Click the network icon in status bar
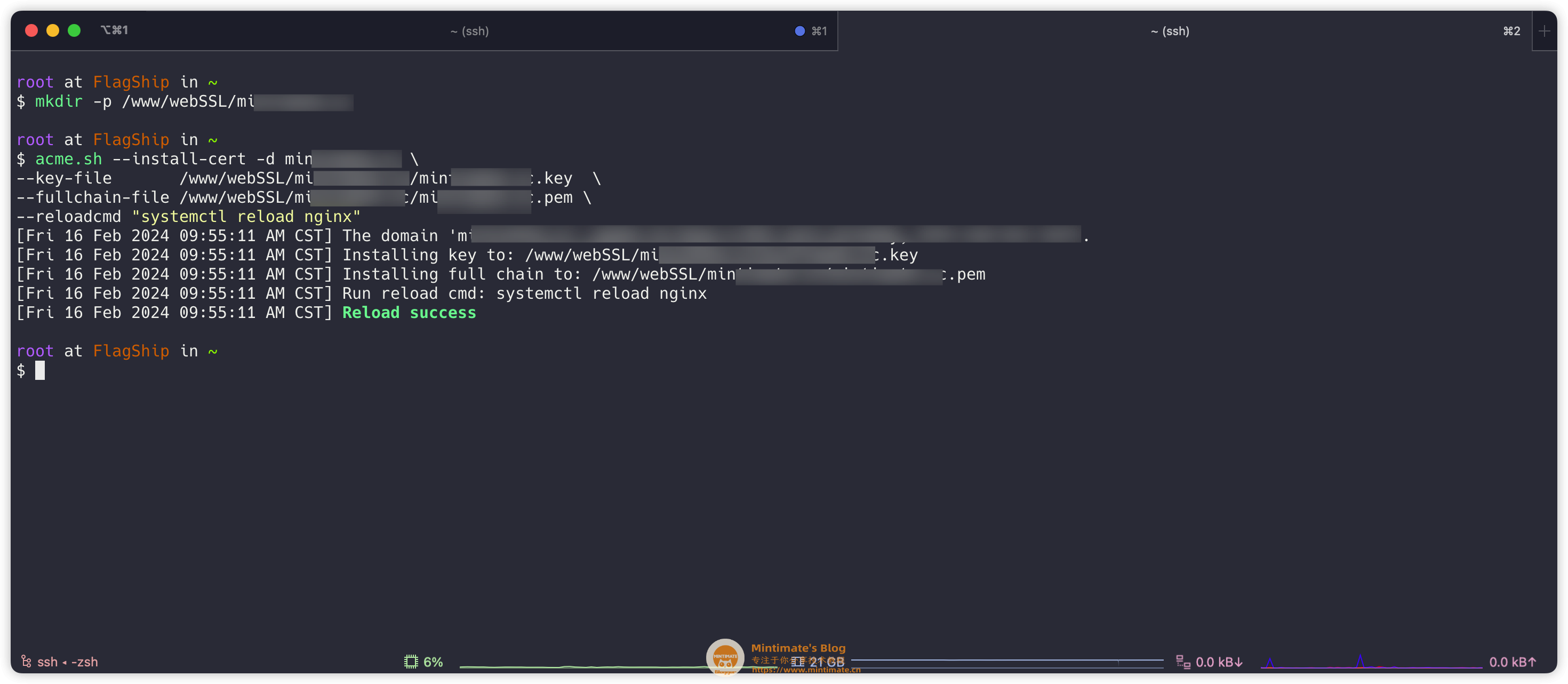This screenshot has height=684, width=1568. pyautogui.click(x=1183, y=662)
